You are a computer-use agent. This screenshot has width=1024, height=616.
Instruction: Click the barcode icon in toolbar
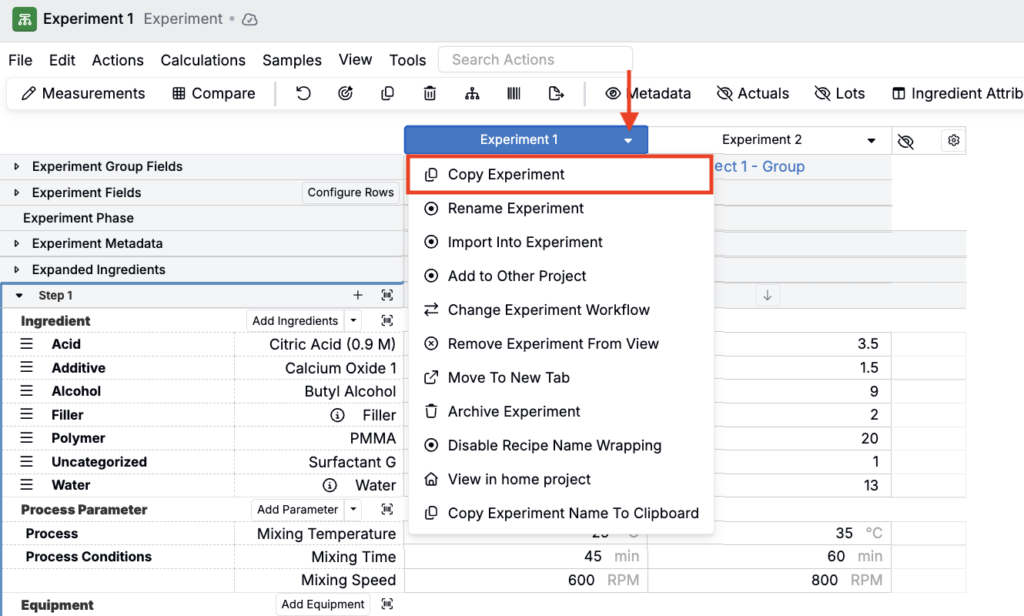[513, 93]
